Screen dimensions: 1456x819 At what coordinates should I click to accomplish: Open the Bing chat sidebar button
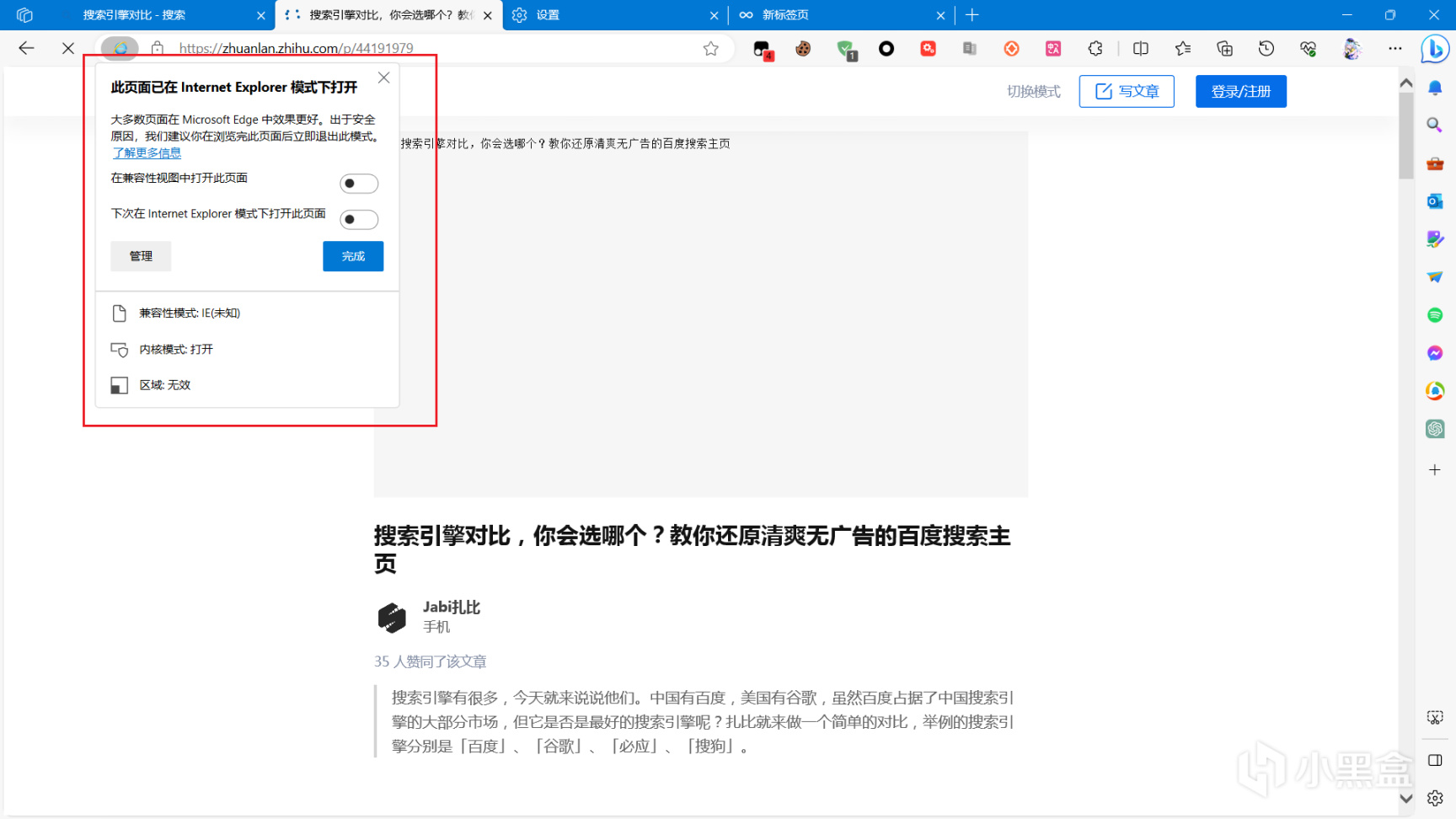click(1434, 49)
